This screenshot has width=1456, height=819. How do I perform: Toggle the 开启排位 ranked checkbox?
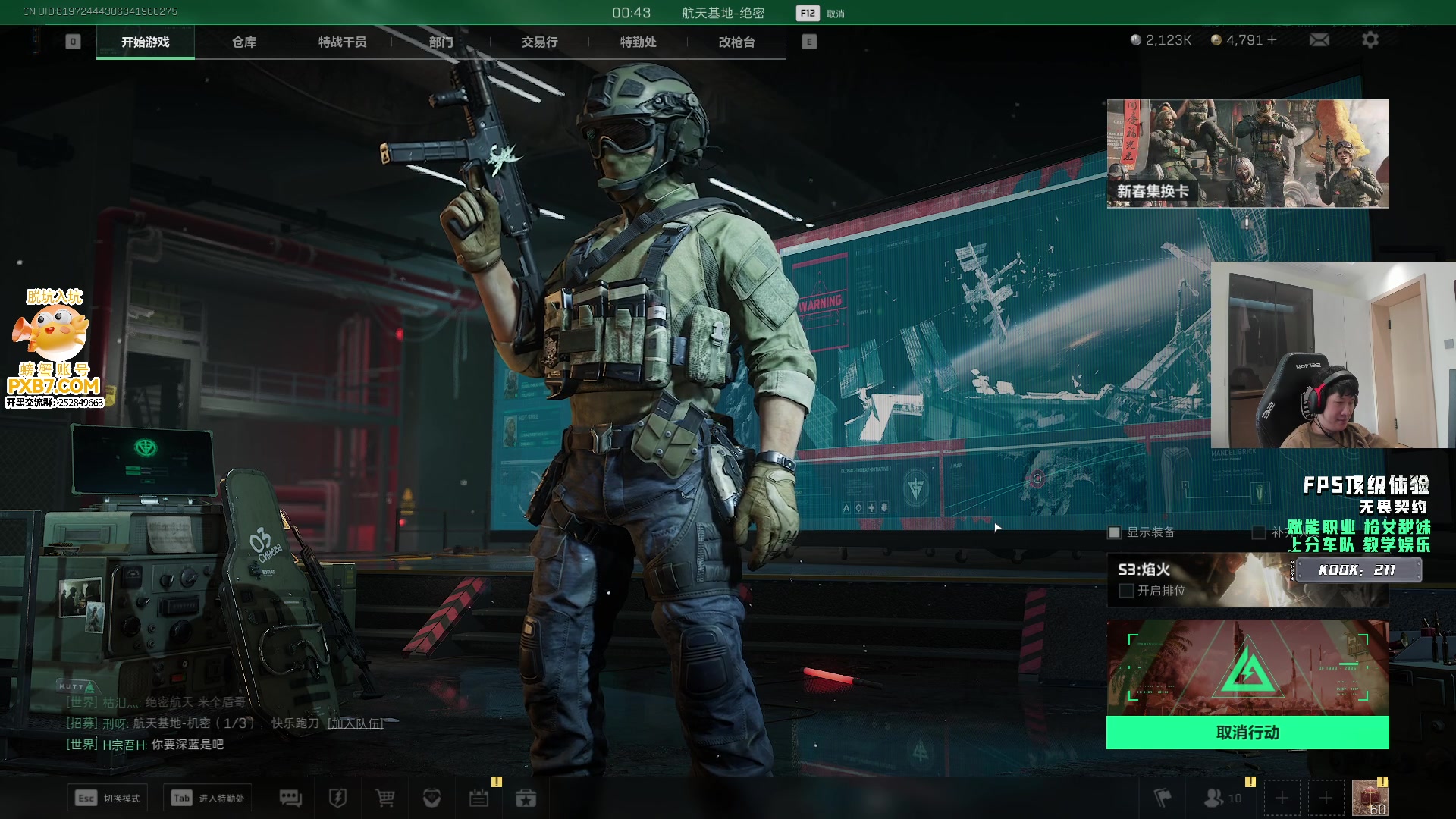1126,590
